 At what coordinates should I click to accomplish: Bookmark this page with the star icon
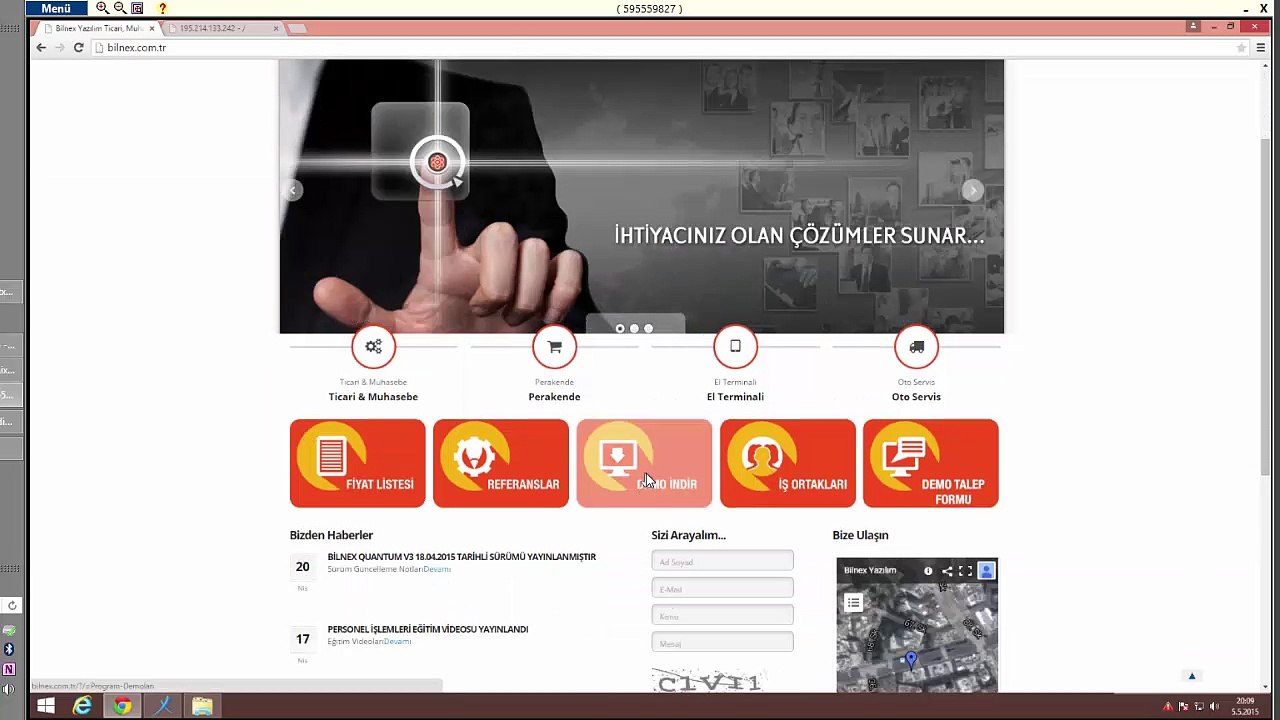point(1241,48)
